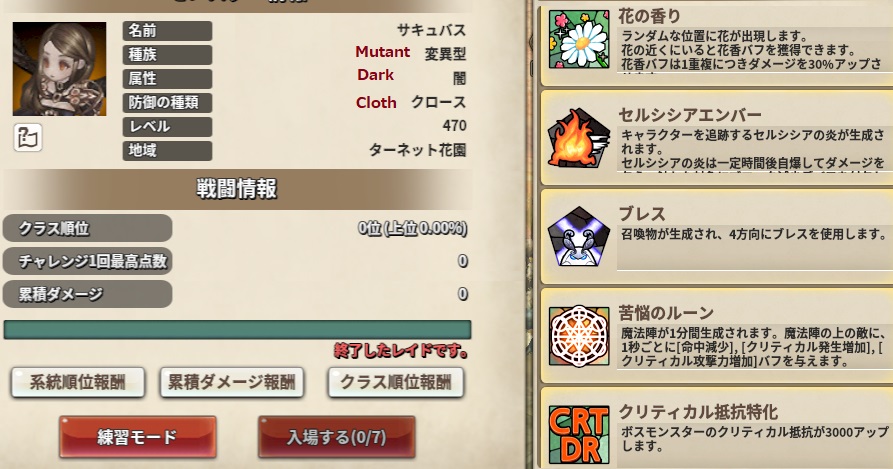The width and height of the screenshot is (893, 469).
Task: Click the 戦闘情報 section header
Action: pos(237,189)
